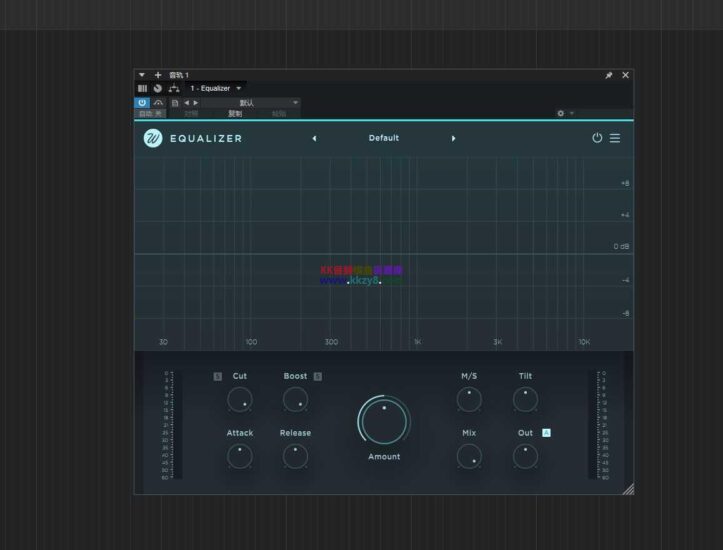The height and width of the screenshot is (550, 723).
Task: Open the plugin settings gear
Action: click(x=561, y=113)
